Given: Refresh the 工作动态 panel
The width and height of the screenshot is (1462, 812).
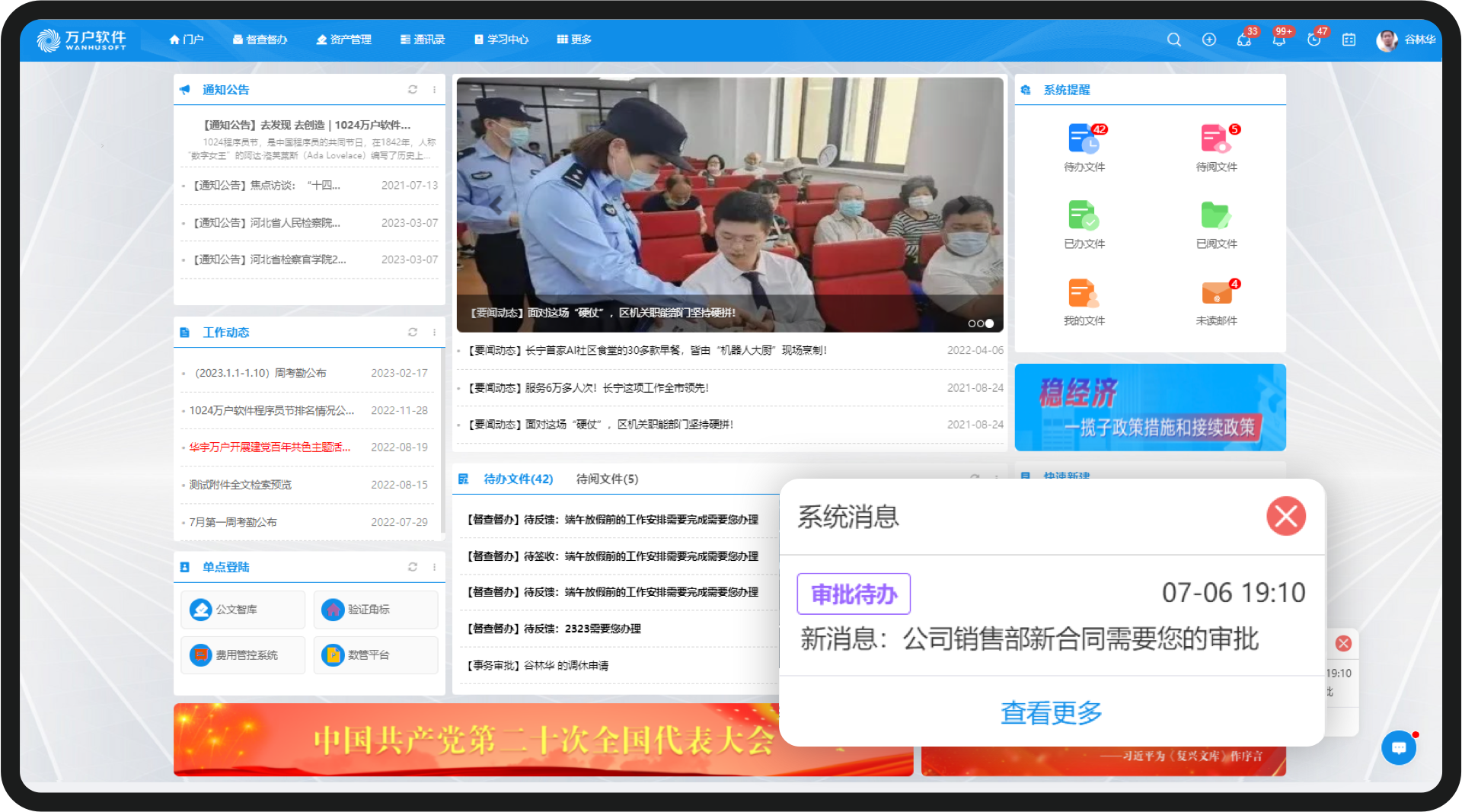Looking at the screenshot, I should click(x=413, y=333).
